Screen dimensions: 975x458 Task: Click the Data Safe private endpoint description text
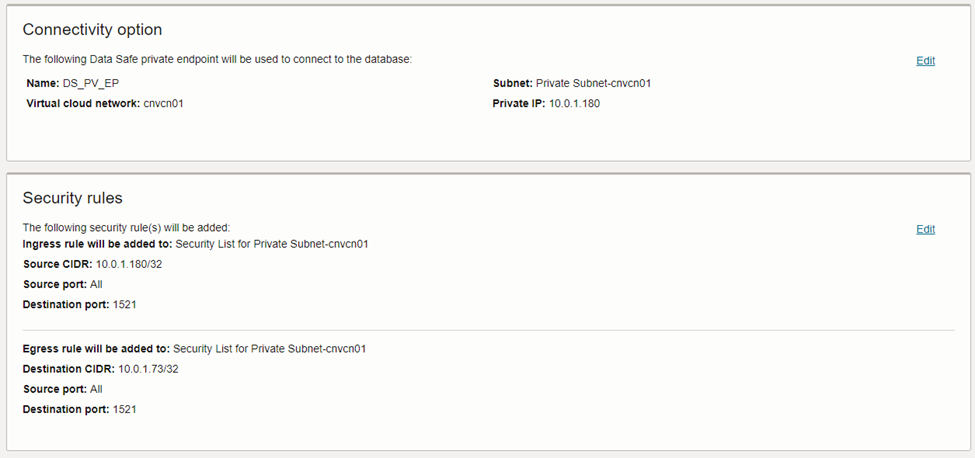click(x=217, y=60)
